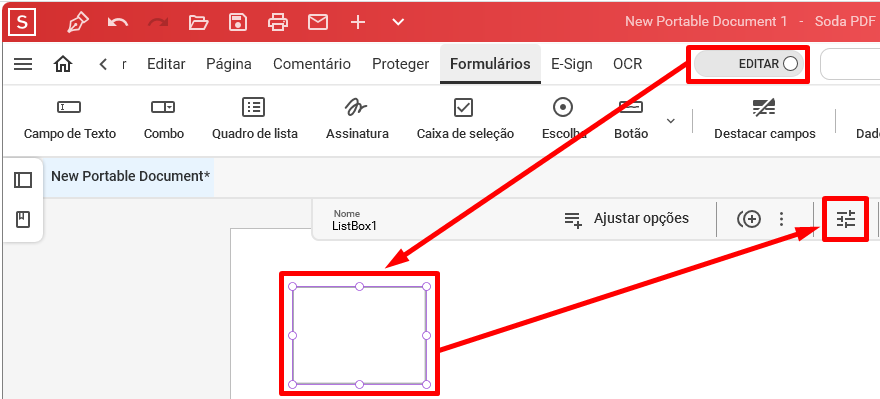Show earlier ribbon tabs with left chevron
The height and width of the screenshot is (399, 880).
click(x=103, y=64)
